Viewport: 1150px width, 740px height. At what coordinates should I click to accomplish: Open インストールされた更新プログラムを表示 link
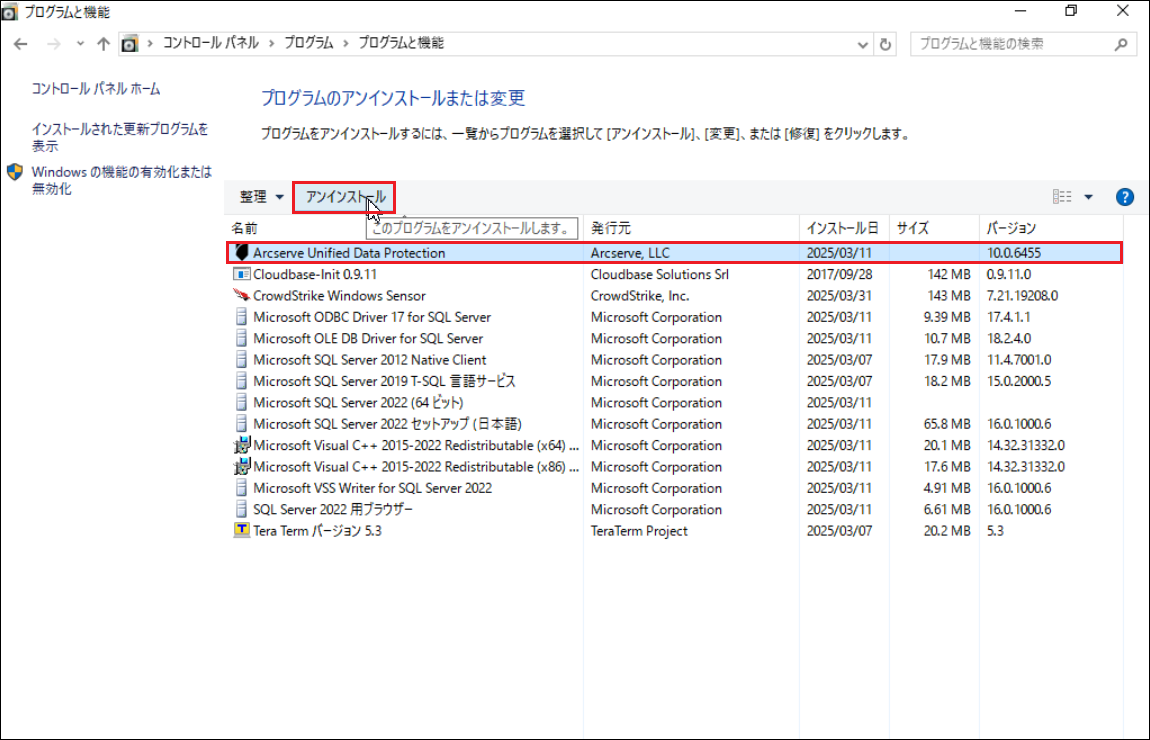point(120,137)
